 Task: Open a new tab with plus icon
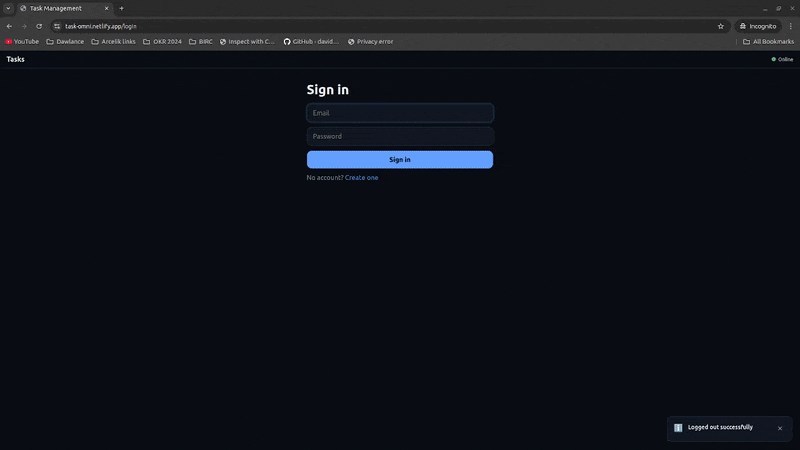point(121,8)
